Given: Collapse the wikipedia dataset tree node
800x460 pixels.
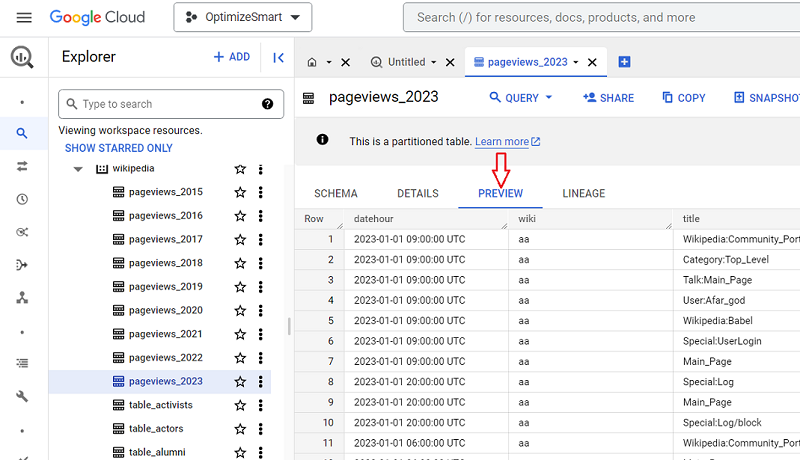Looking at the screenshot, I should tap(78, 169).
